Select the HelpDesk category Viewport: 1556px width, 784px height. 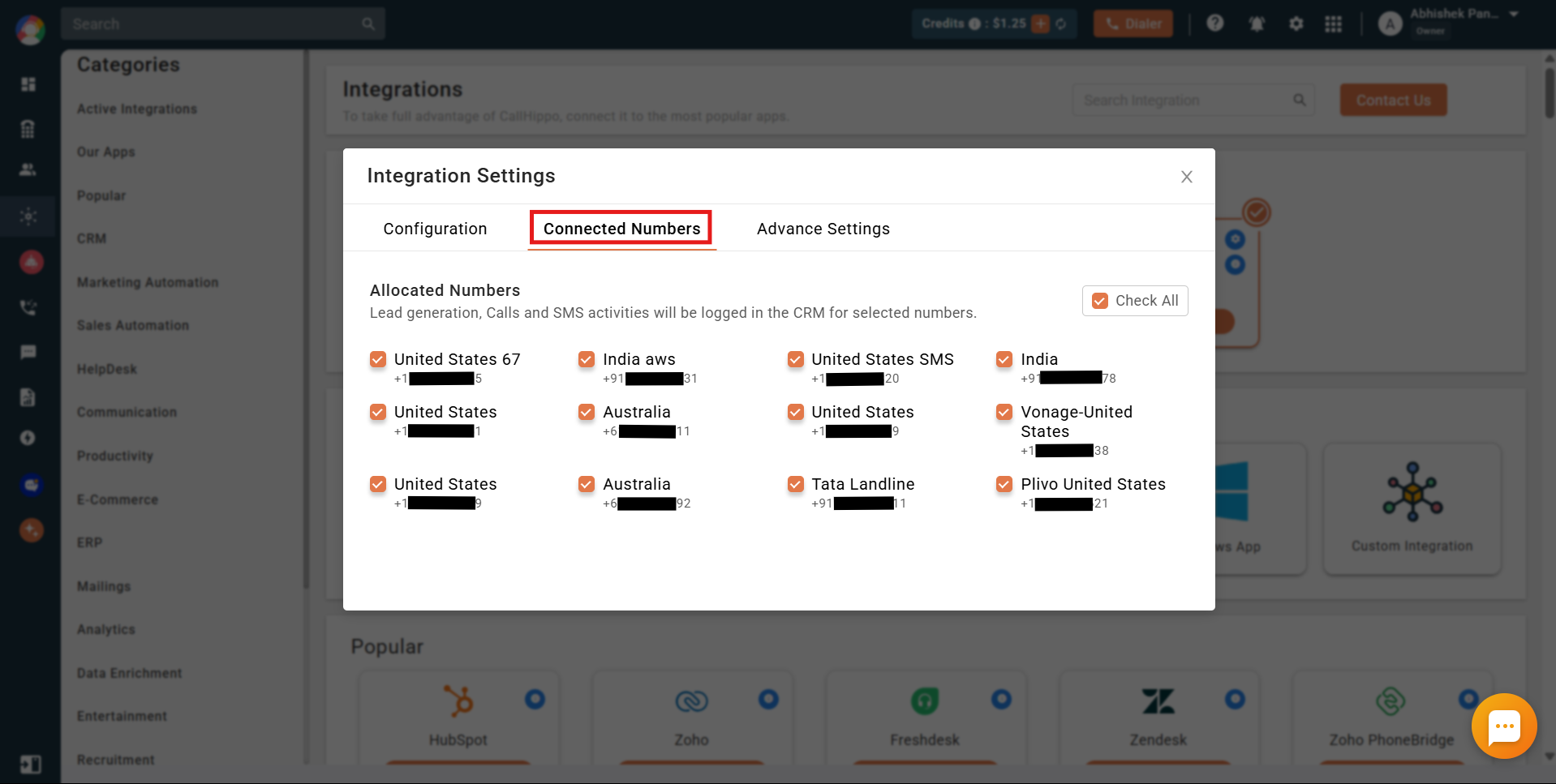click(107, 369)
